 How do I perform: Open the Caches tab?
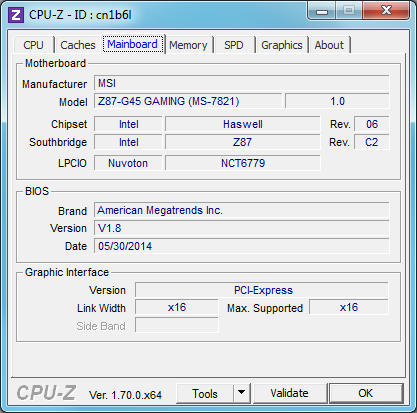point(78,45)
